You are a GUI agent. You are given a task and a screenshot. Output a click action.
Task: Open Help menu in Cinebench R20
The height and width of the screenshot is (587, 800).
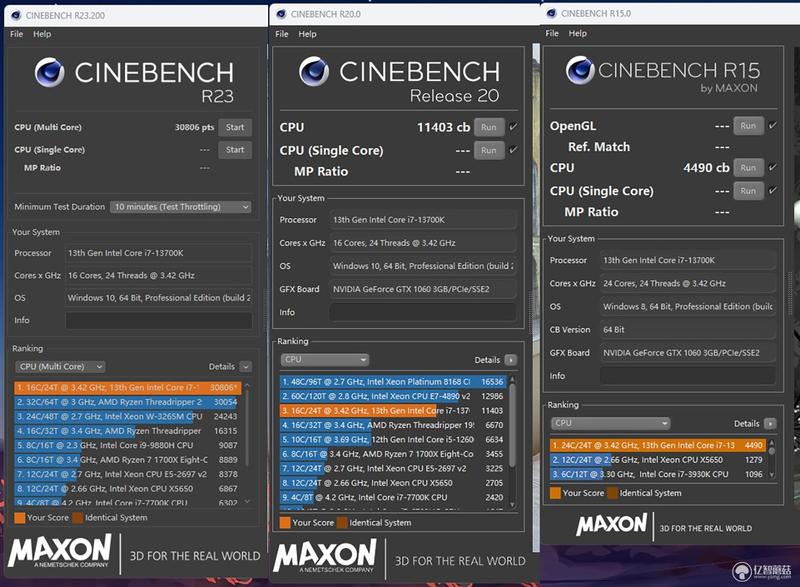(307, 34)
